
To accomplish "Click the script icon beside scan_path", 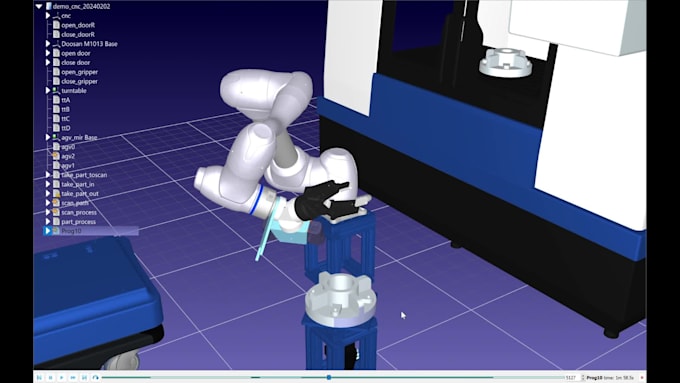I will coord(56,203).
